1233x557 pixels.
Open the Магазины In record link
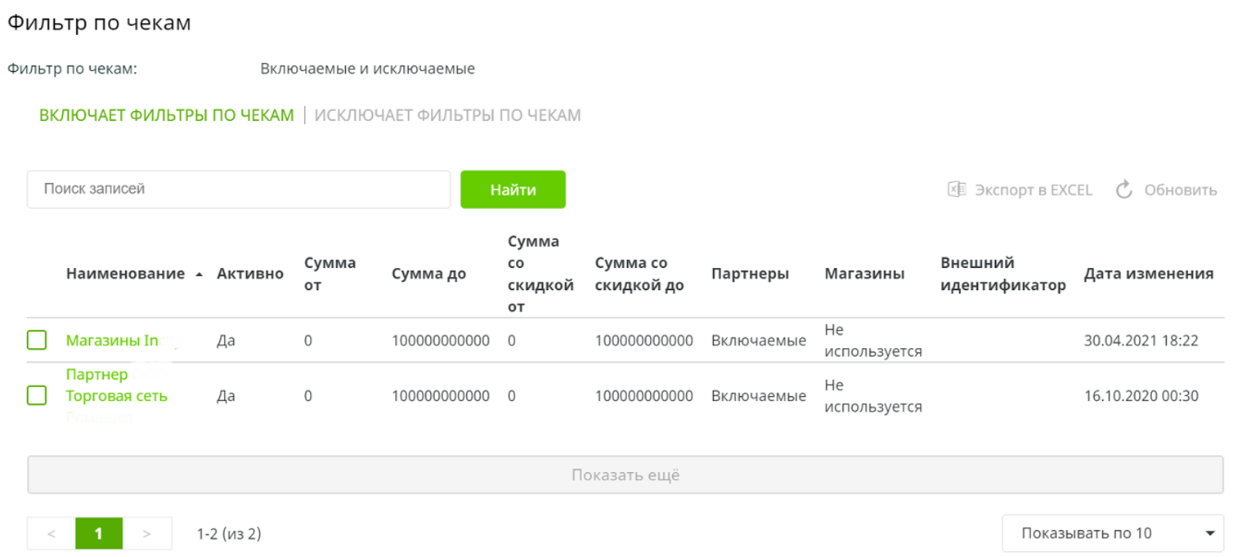(112, 341)
